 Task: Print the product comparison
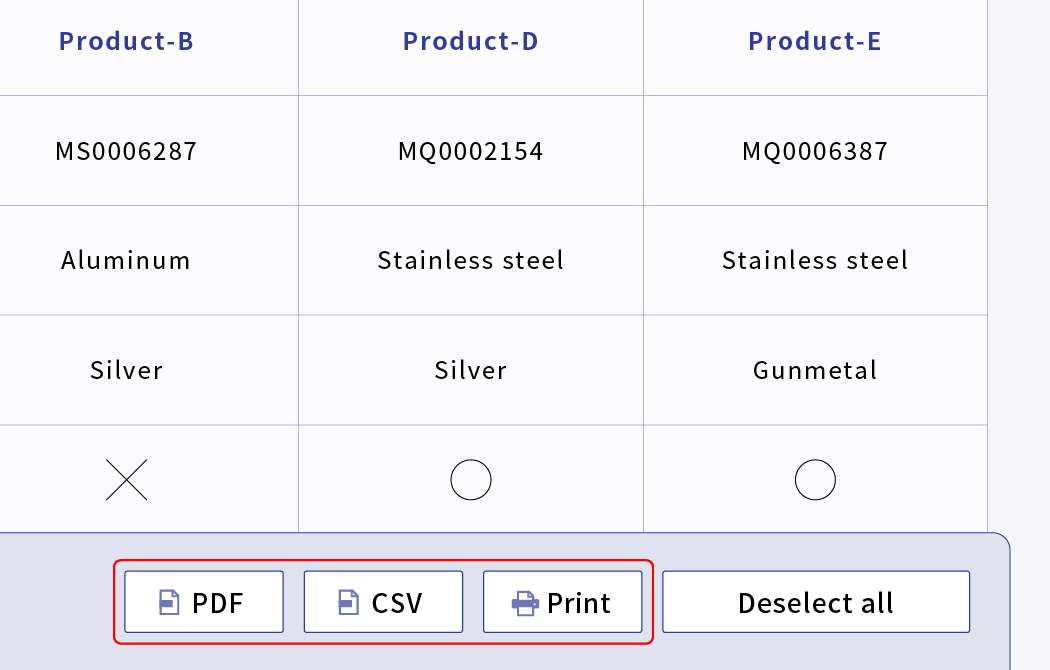tap(562, 602)
